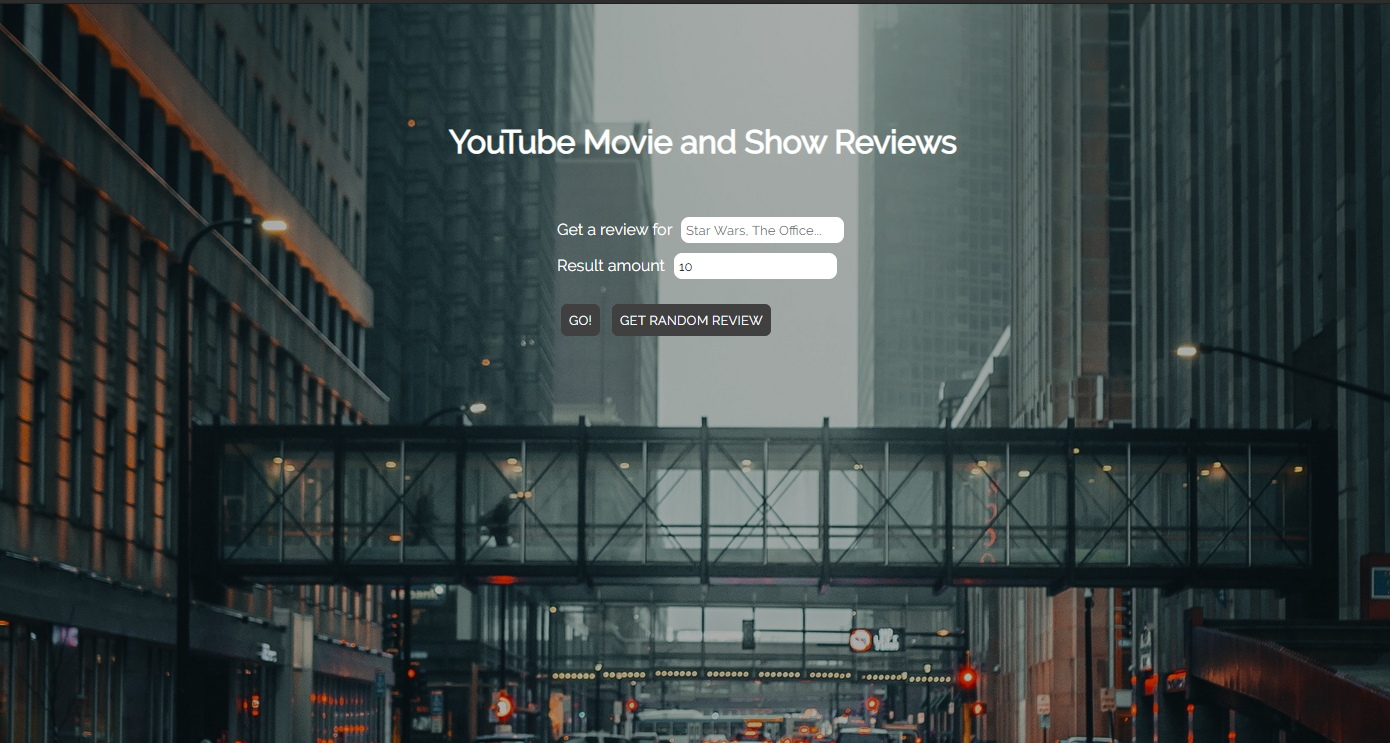Click the YouTube Movie and Show Reviews title
Screen dimensions: 1390x743
click(x=702, y=142)
